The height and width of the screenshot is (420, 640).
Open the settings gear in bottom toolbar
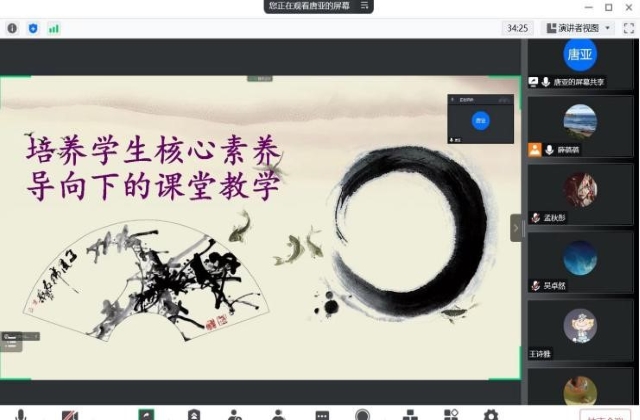tap(490, 414)
